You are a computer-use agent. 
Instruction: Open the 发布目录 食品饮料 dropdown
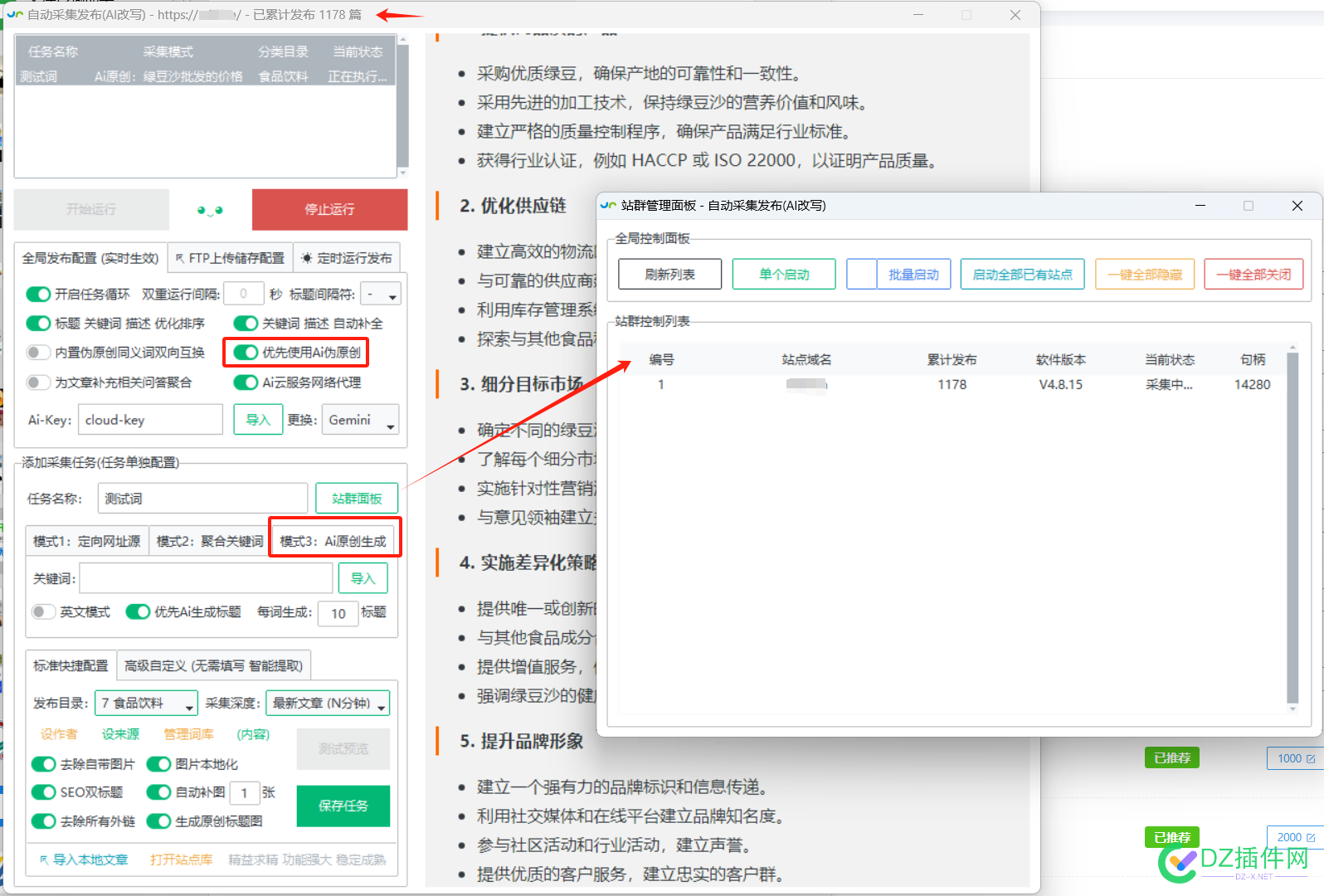pos(146,703)
